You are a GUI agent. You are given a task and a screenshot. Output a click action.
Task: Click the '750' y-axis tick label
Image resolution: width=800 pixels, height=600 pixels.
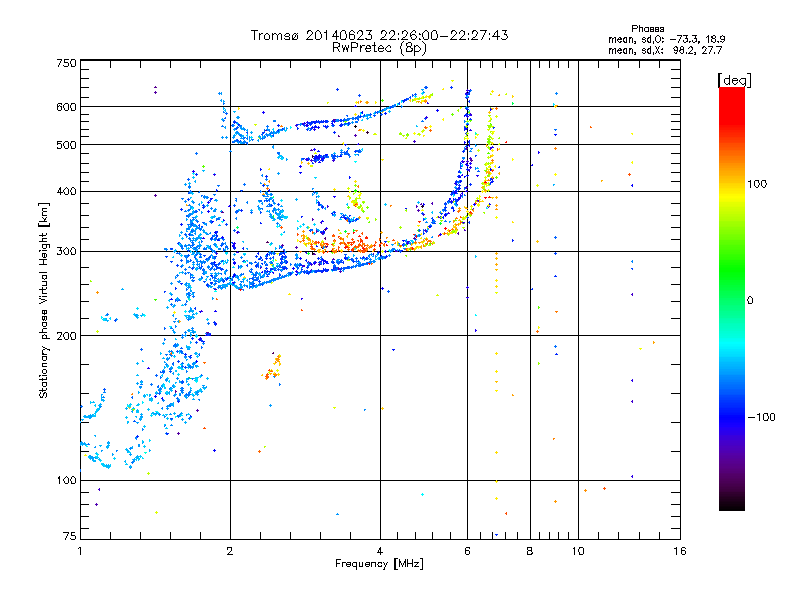[x=66, y=63]
